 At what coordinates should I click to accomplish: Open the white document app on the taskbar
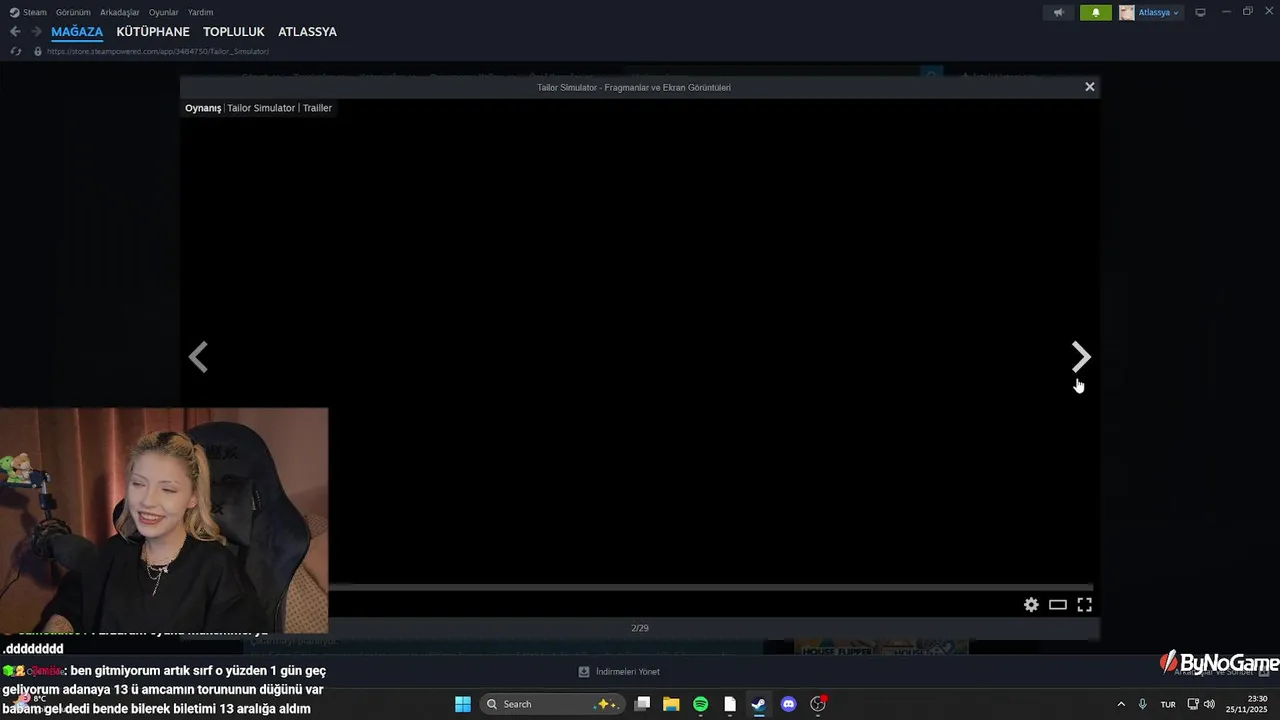[730, 704]
